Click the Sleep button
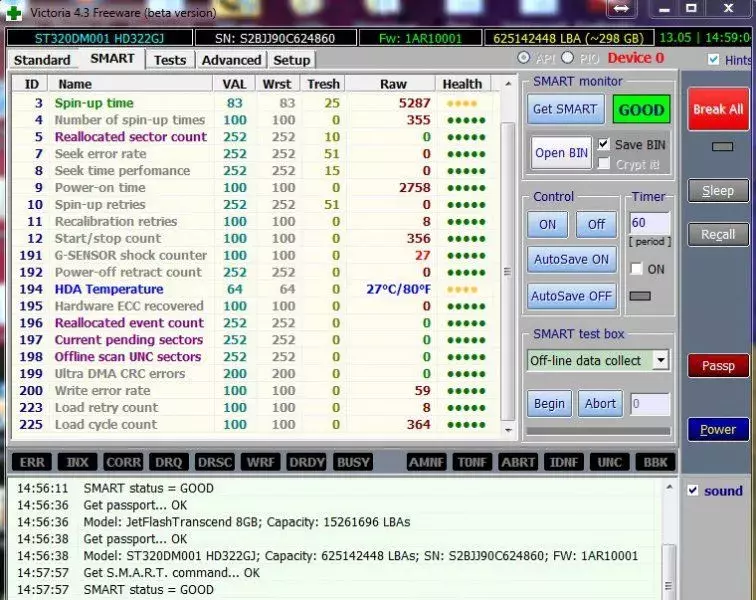Image resolution: width=756 pixels, height=600 pixels. click(718, 191)
